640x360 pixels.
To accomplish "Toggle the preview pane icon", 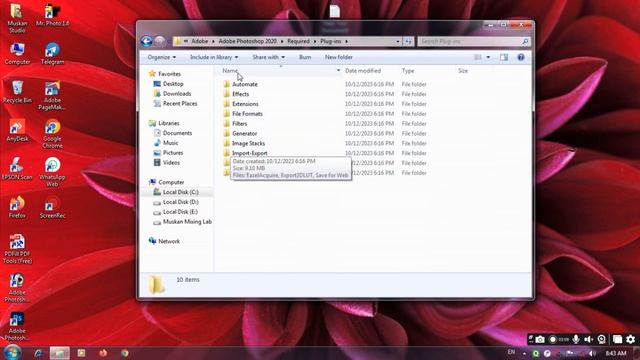I will 504,57.
